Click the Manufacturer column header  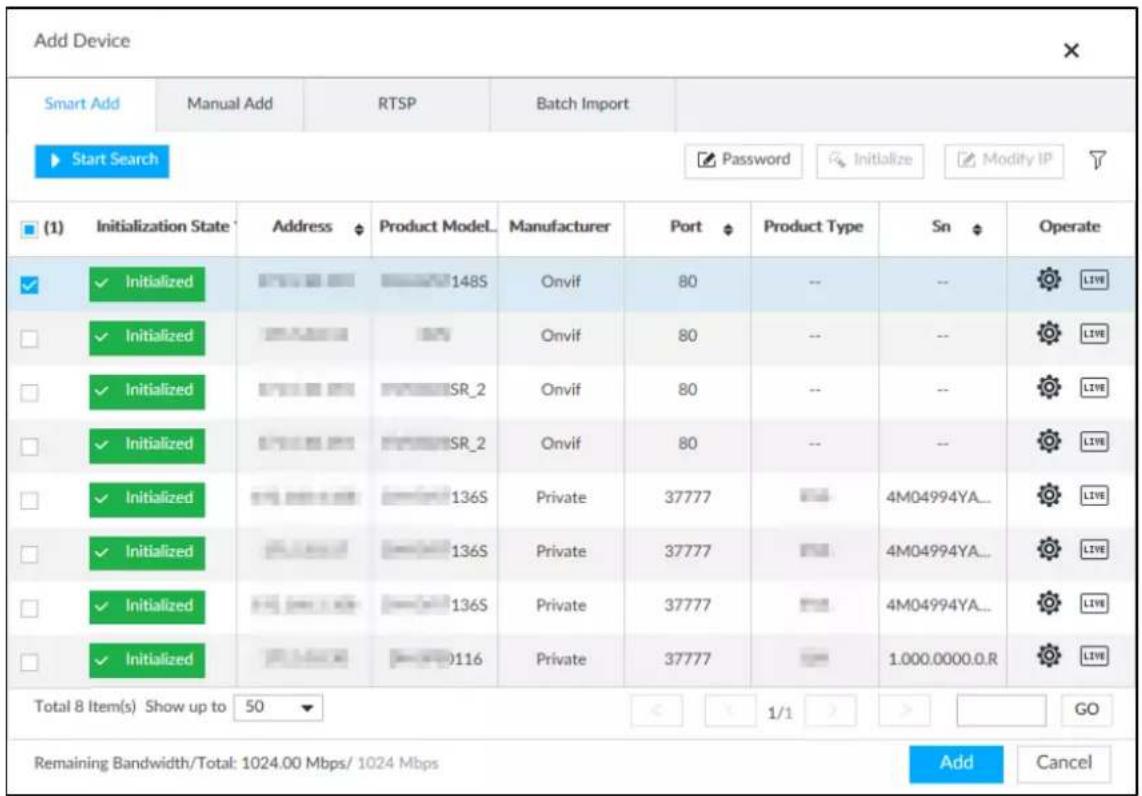[x=559, y=227]
